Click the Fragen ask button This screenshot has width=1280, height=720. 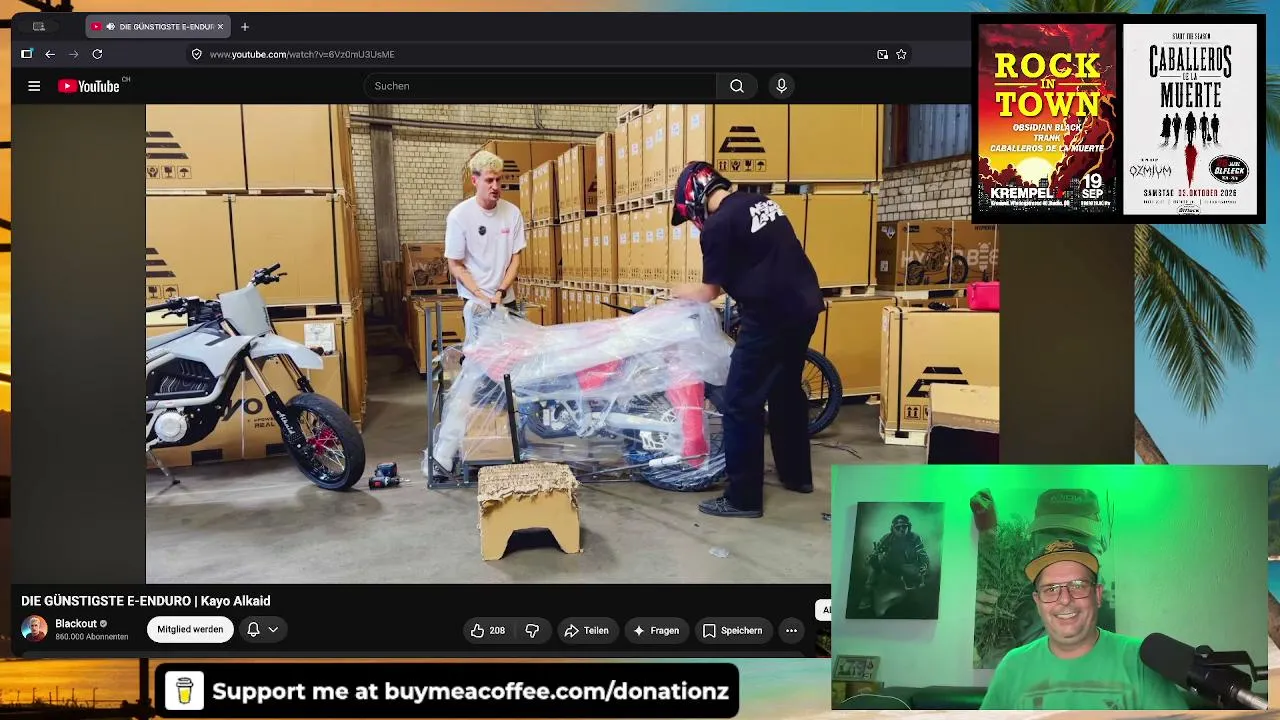tap(656, 630)
